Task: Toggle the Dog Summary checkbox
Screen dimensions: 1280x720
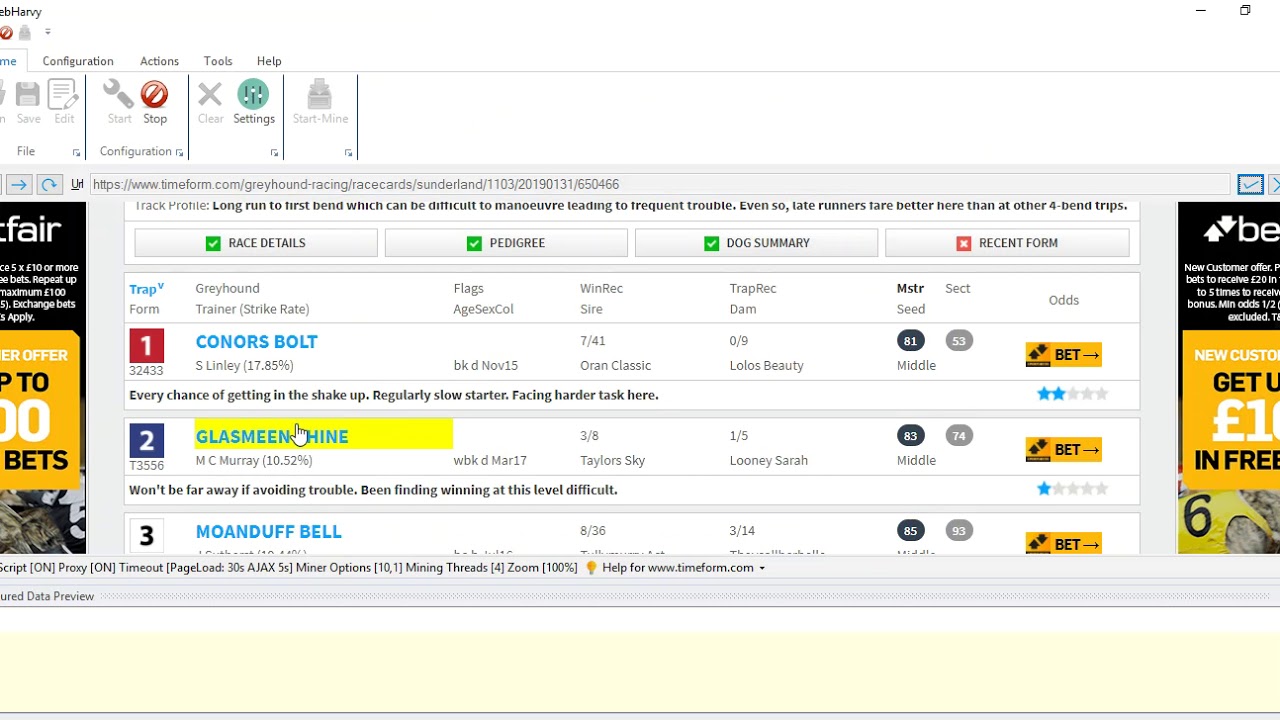Action: (x=711, y=243)
